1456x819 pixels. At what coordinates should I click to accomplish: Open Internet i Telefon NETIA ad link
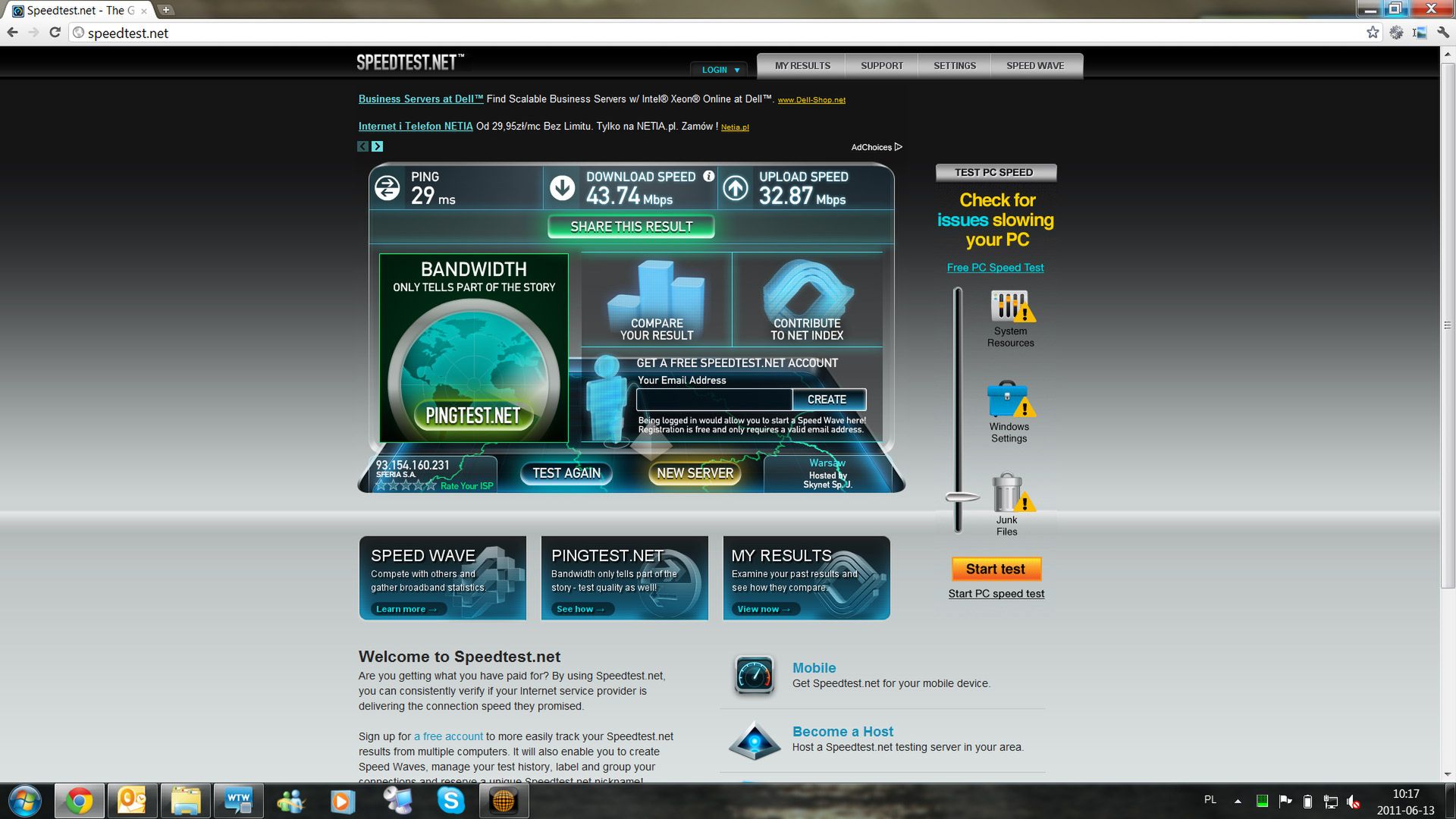click(x=416, y=127)
